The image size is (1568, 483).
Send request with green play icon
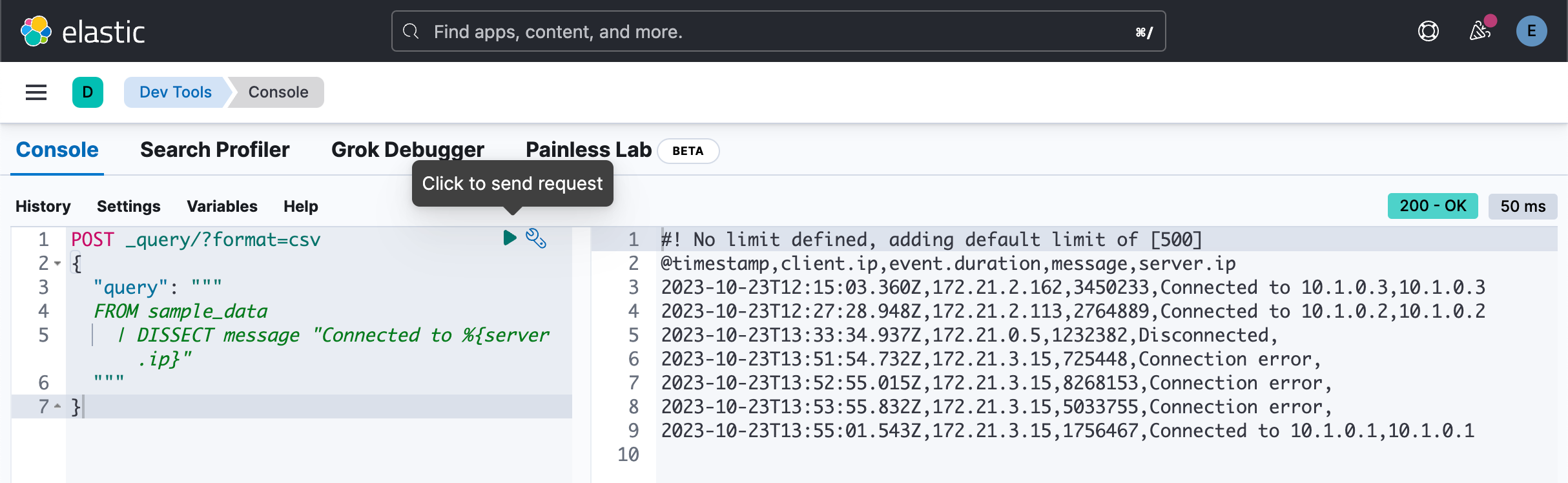[x=510, y=238]
